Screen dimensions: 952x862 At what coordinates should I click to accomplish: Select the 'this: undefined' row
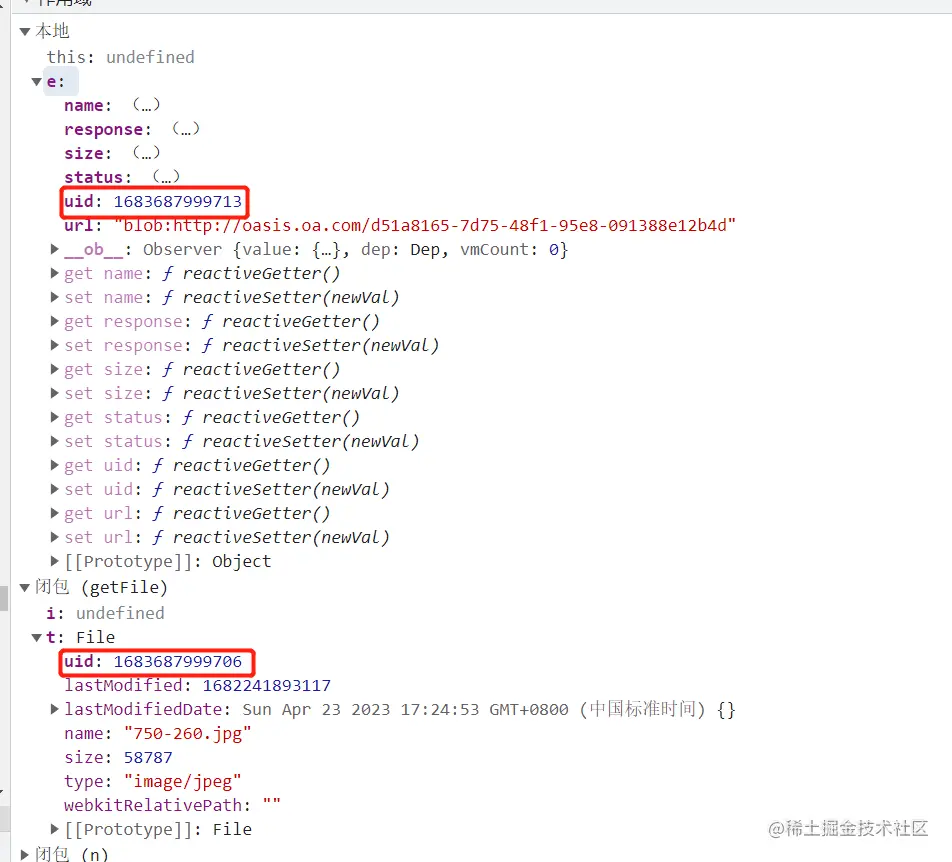120,57
